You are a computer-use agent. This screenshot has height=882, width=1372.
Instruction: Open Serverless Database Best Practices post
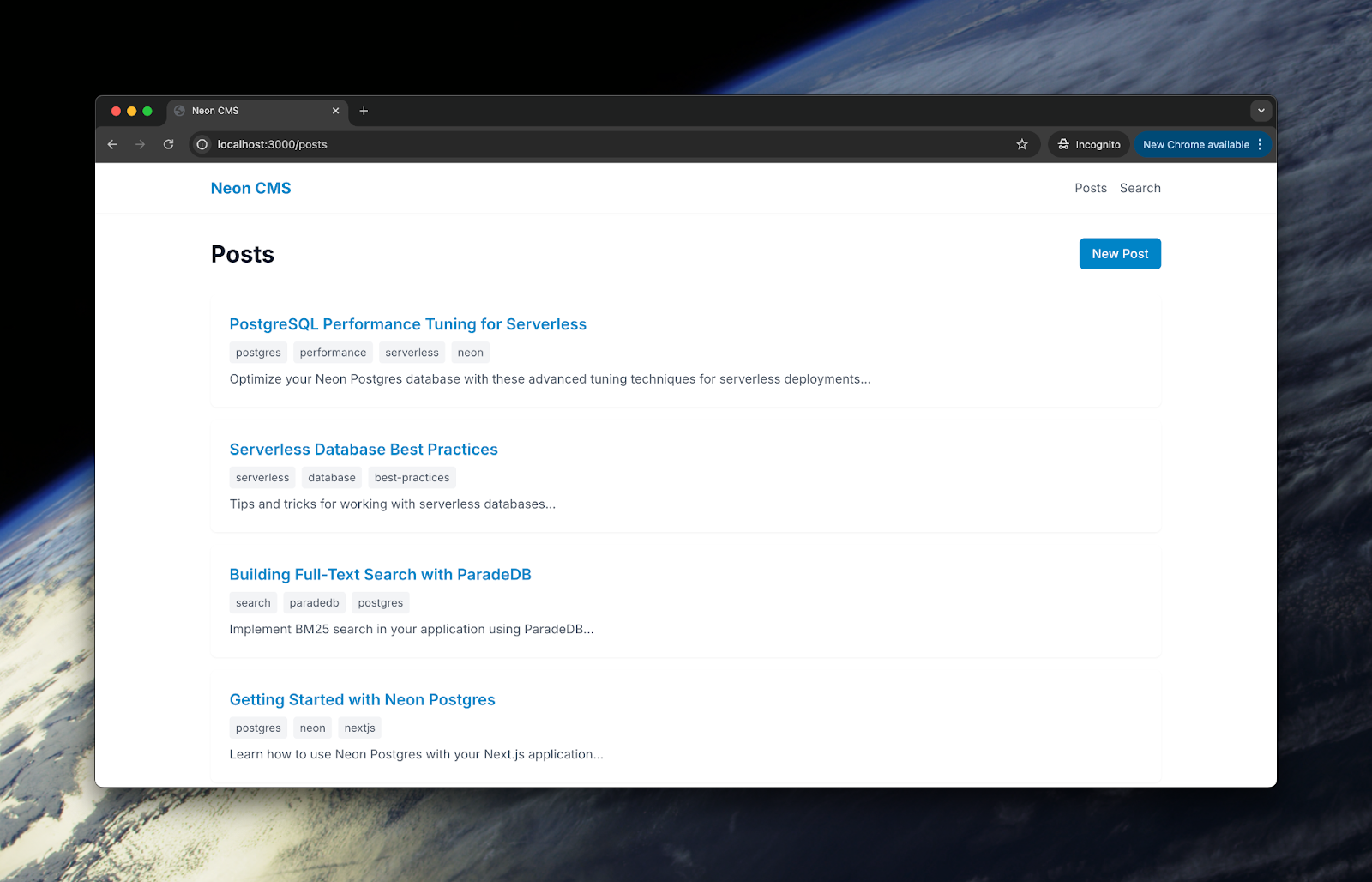364,450
